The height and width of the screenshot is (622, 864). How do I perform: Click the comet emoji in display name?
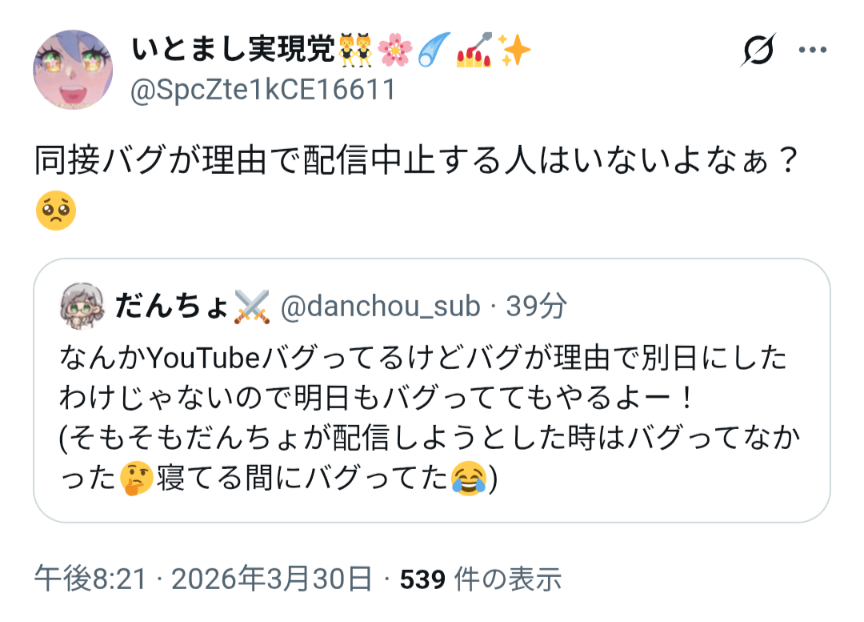pos(434,50)
